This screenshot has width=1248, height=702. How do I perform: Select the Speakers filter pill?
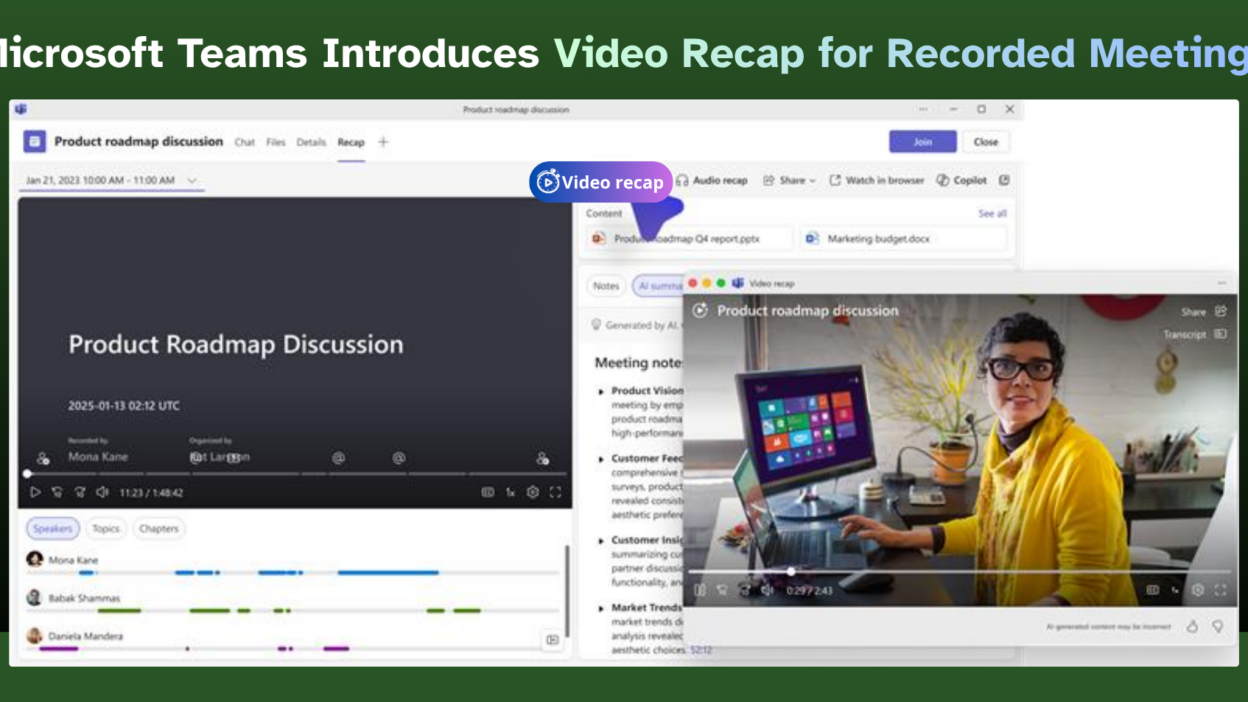pos(53,529)
